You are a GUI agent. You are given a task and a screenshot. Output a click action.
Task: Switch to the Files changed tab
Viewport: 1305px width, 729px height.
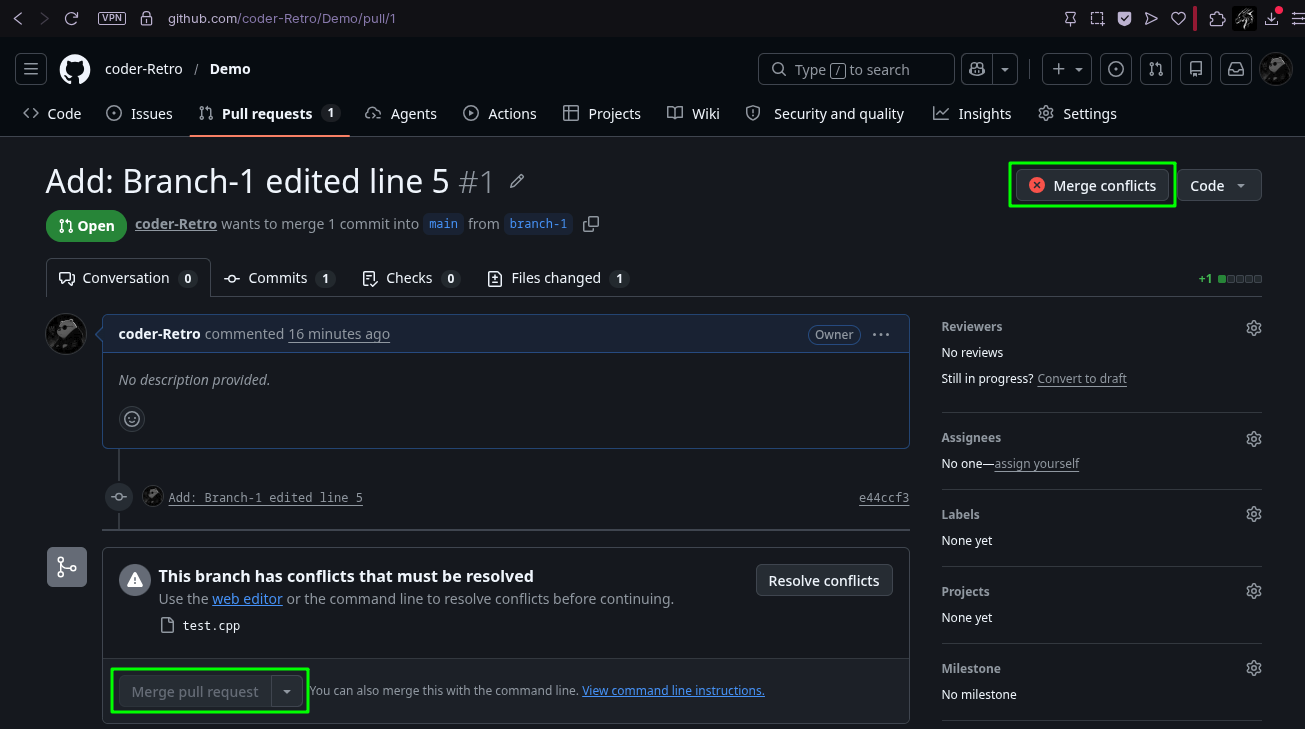coord(557,278)
